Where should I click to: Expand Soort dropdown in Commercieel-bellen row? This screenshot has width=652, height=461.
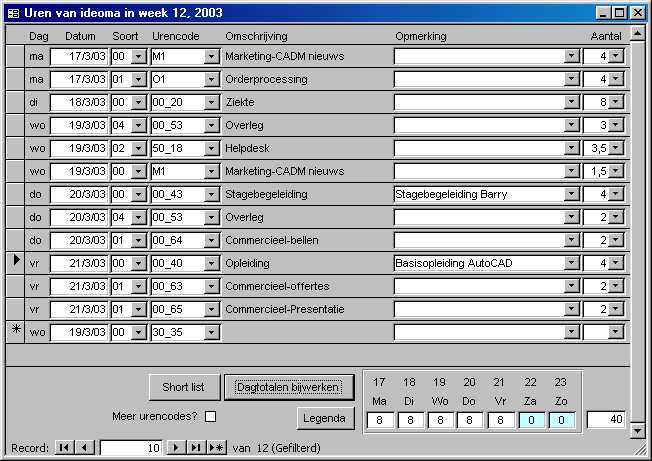[x=138, y=240]
